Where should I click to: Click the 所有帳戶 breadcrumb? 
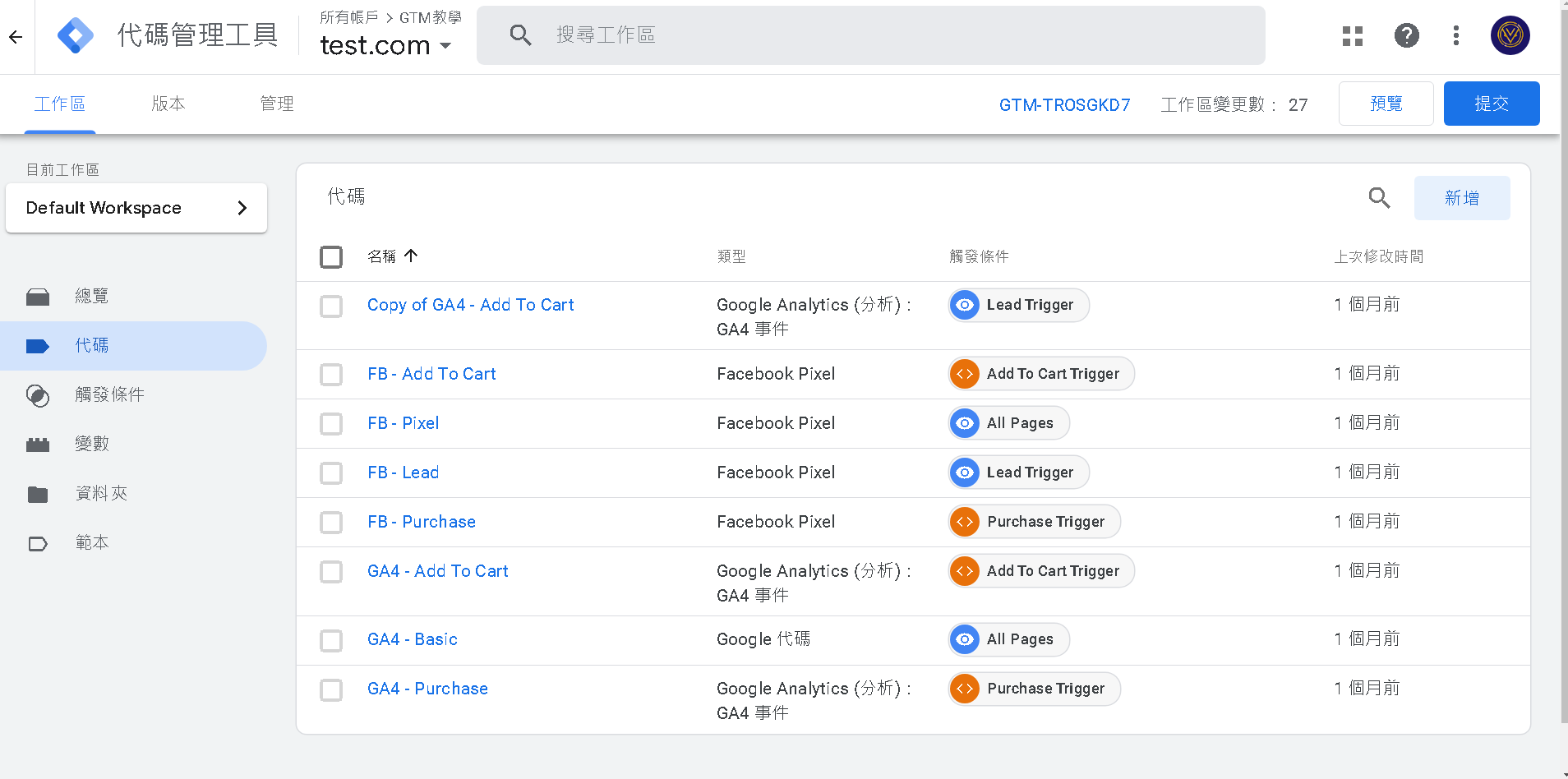pos(349,17)
